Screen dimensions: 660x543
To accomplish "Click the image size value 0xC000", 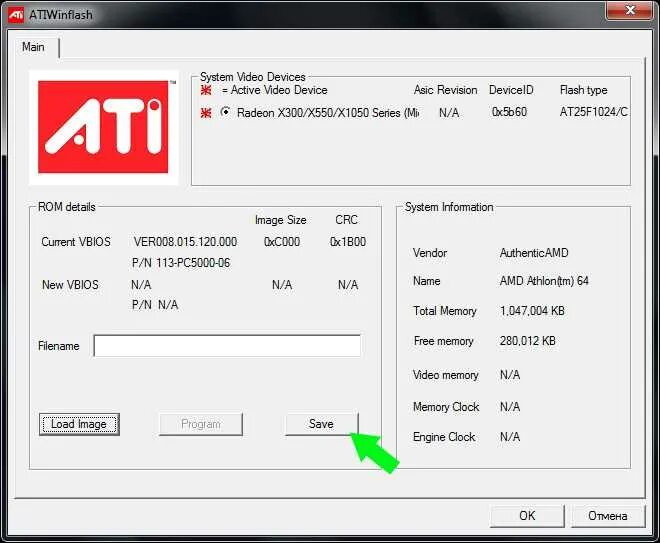I will pyautogui.click(x=282, y=242).
